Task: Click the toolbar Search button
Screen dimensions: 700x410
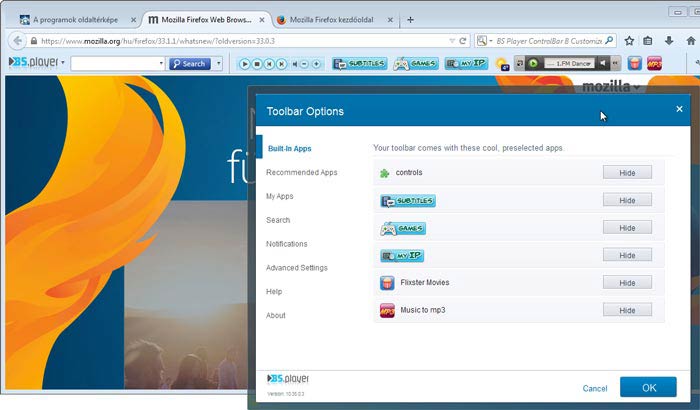Action: pyautogui.click(x=189, y=63)
